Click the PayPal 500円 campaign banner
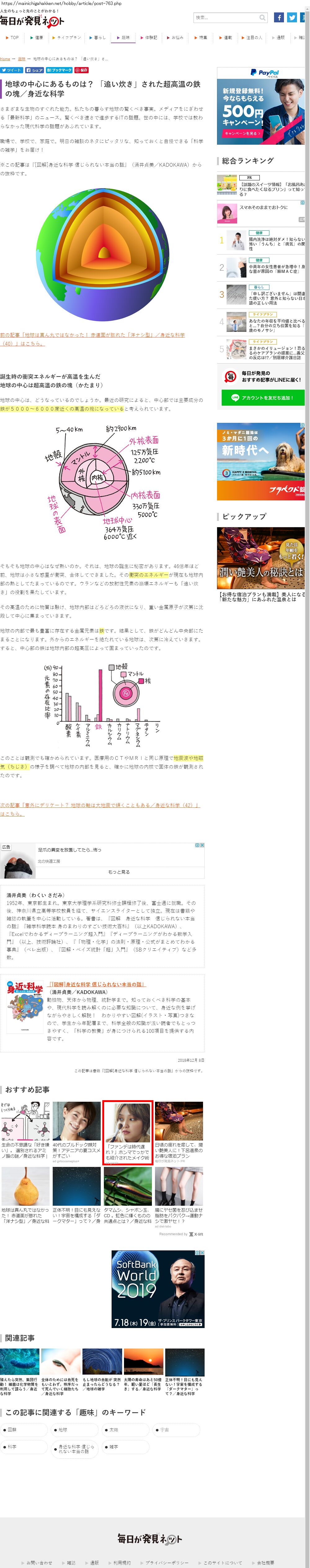This screenshot has width=310, height=1568. (261, 105)
